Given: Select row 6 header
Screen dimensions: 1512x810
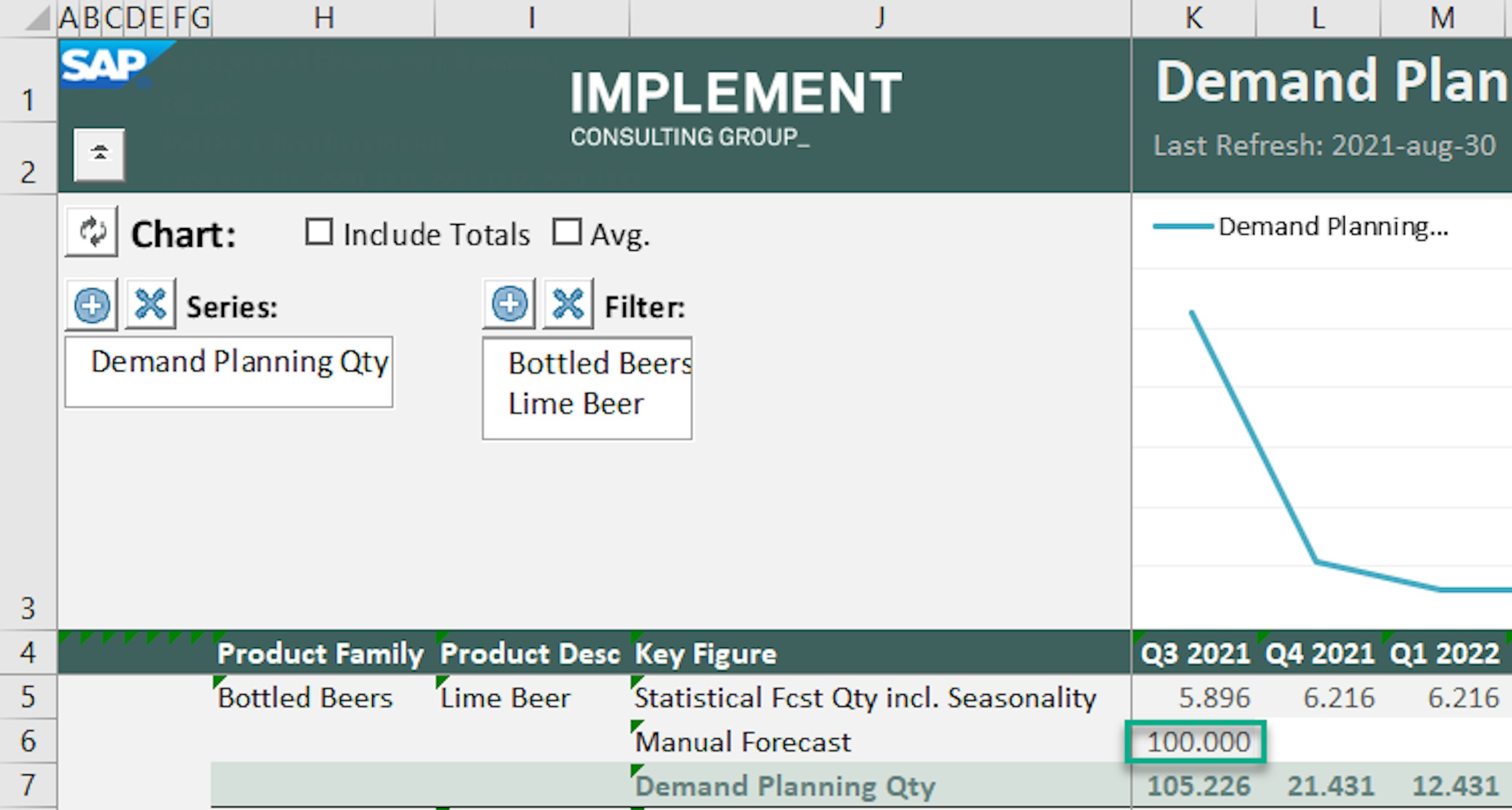Looking at the screenshot, I should click(28, 741).
